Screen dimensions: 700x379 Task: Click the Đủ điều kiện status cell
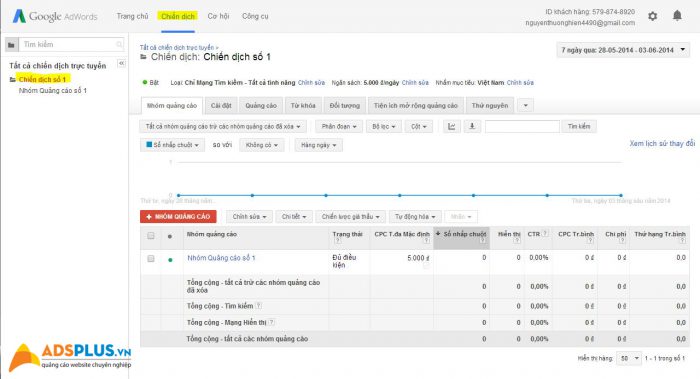[349, 262]
